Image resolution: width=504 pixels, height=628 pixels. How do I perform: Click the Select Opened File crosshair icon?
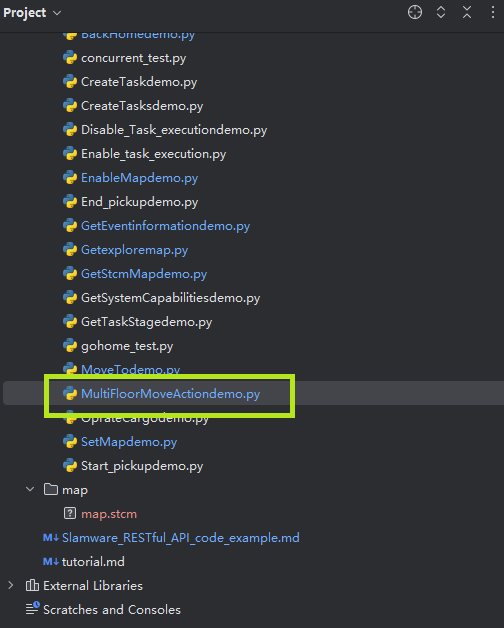coord(415,12)
